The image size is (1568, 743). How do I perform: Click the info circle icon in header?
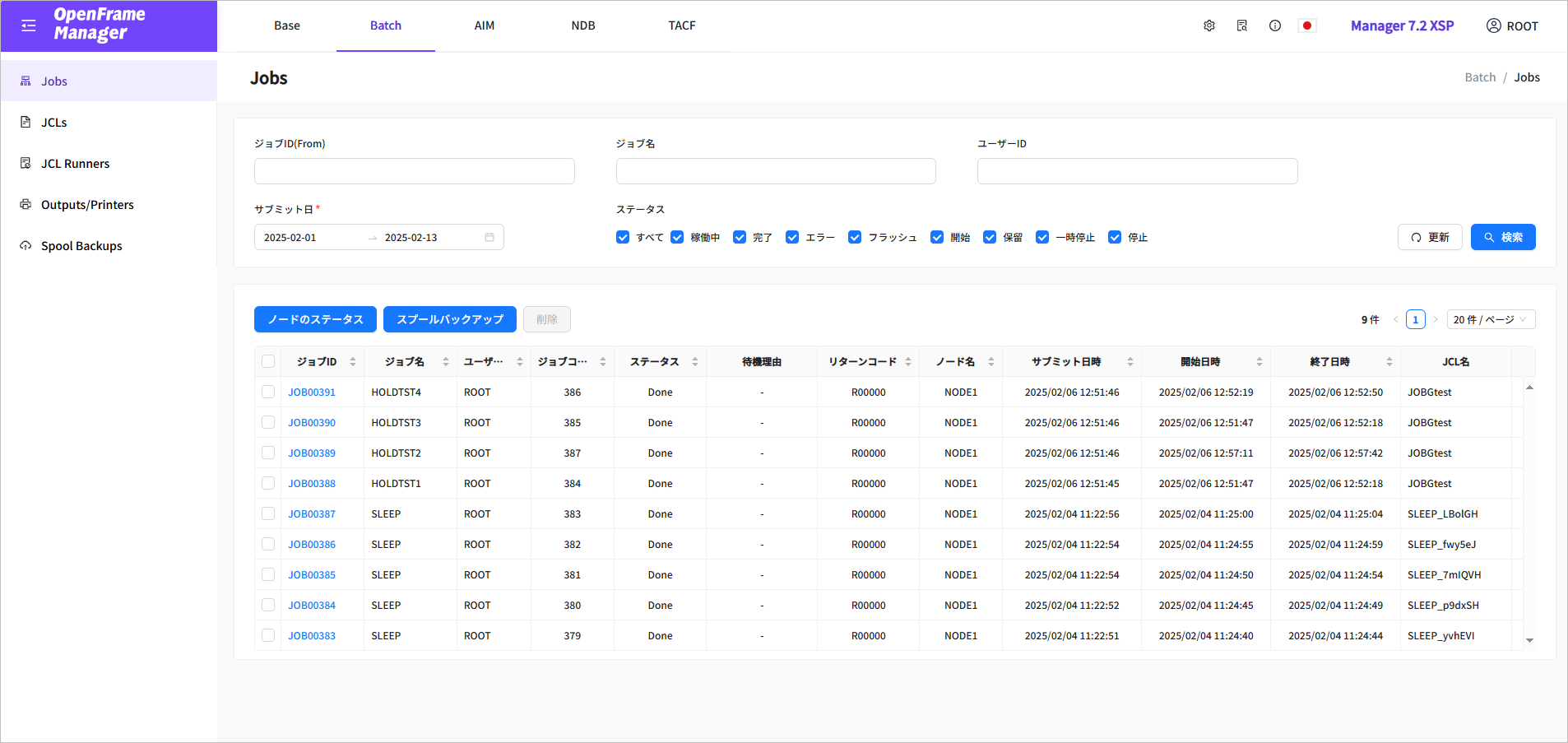pyautogui.click(x=1274, y=26)
